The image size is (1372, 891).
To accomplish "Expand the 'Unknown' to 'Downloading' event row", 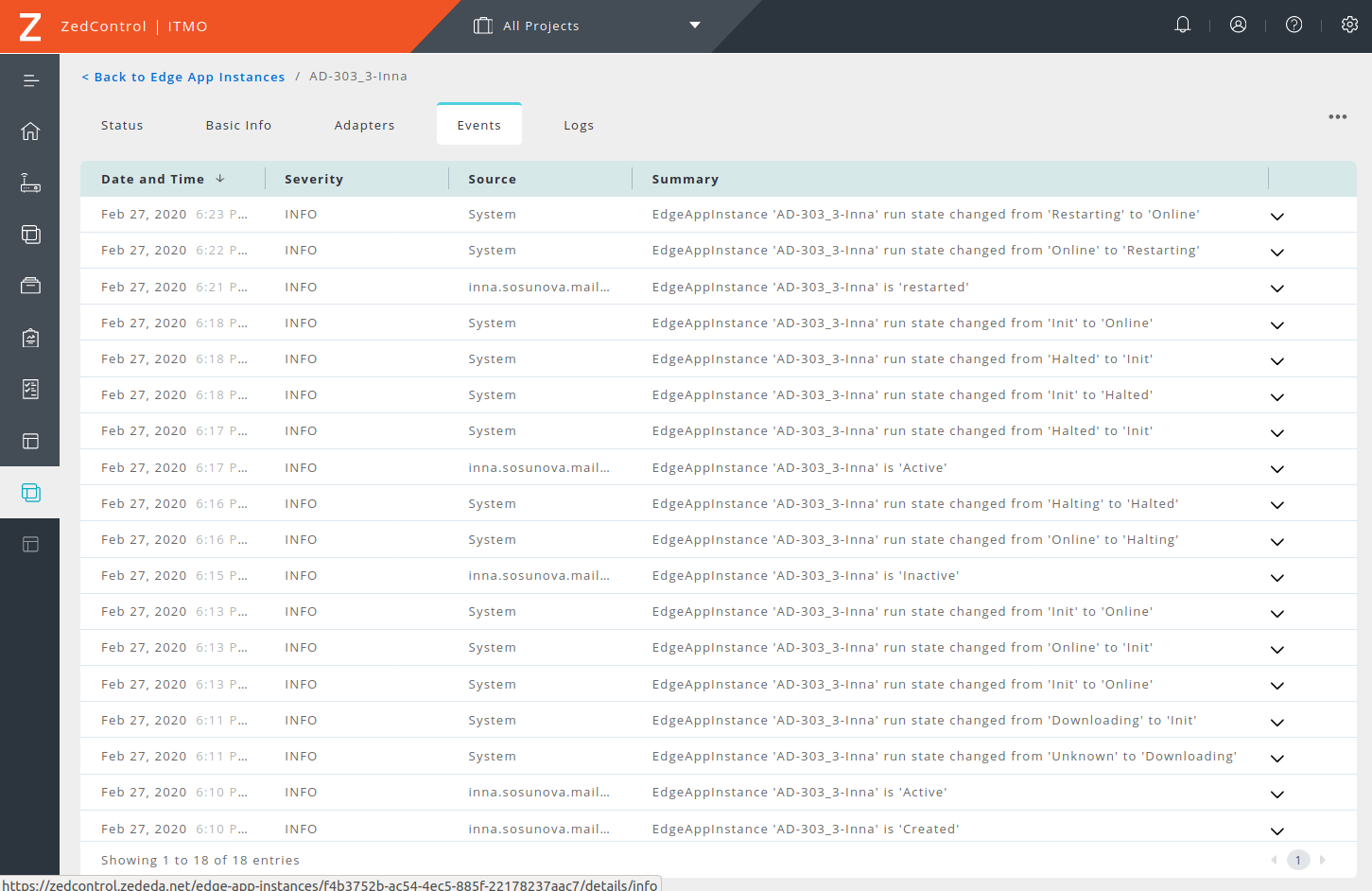I will click(x=1276, y=759).
